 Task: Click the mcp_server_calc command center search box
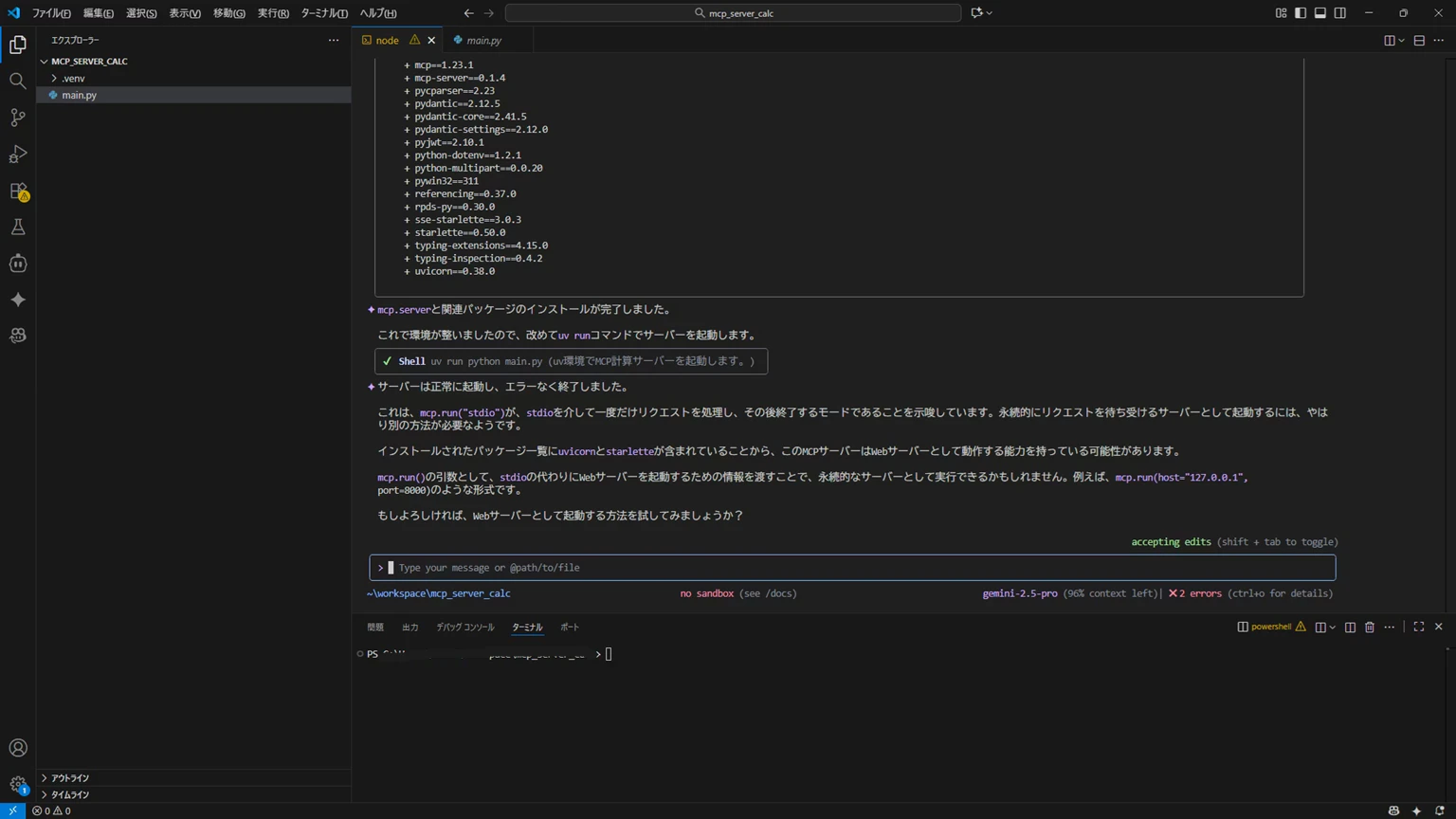tap(733, 13)
